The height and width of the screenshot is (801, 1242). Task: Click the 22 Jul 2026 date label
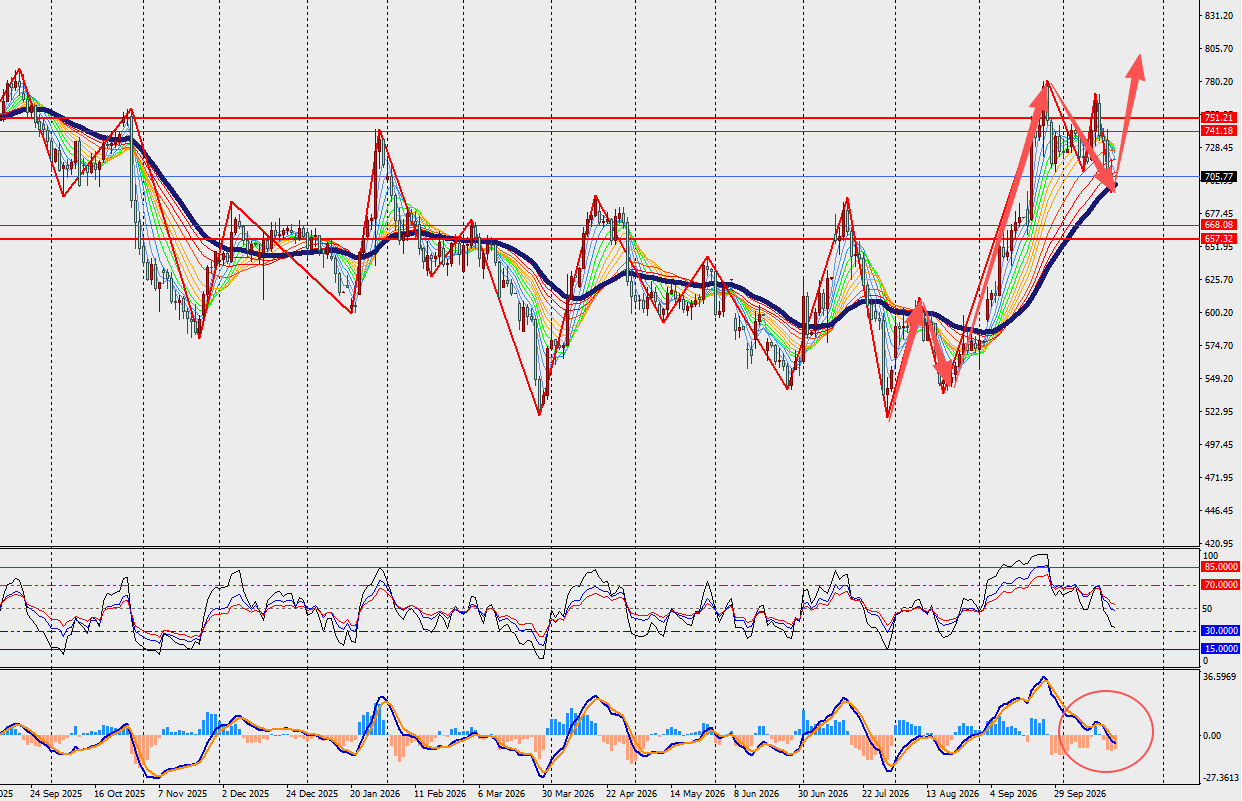886,793
